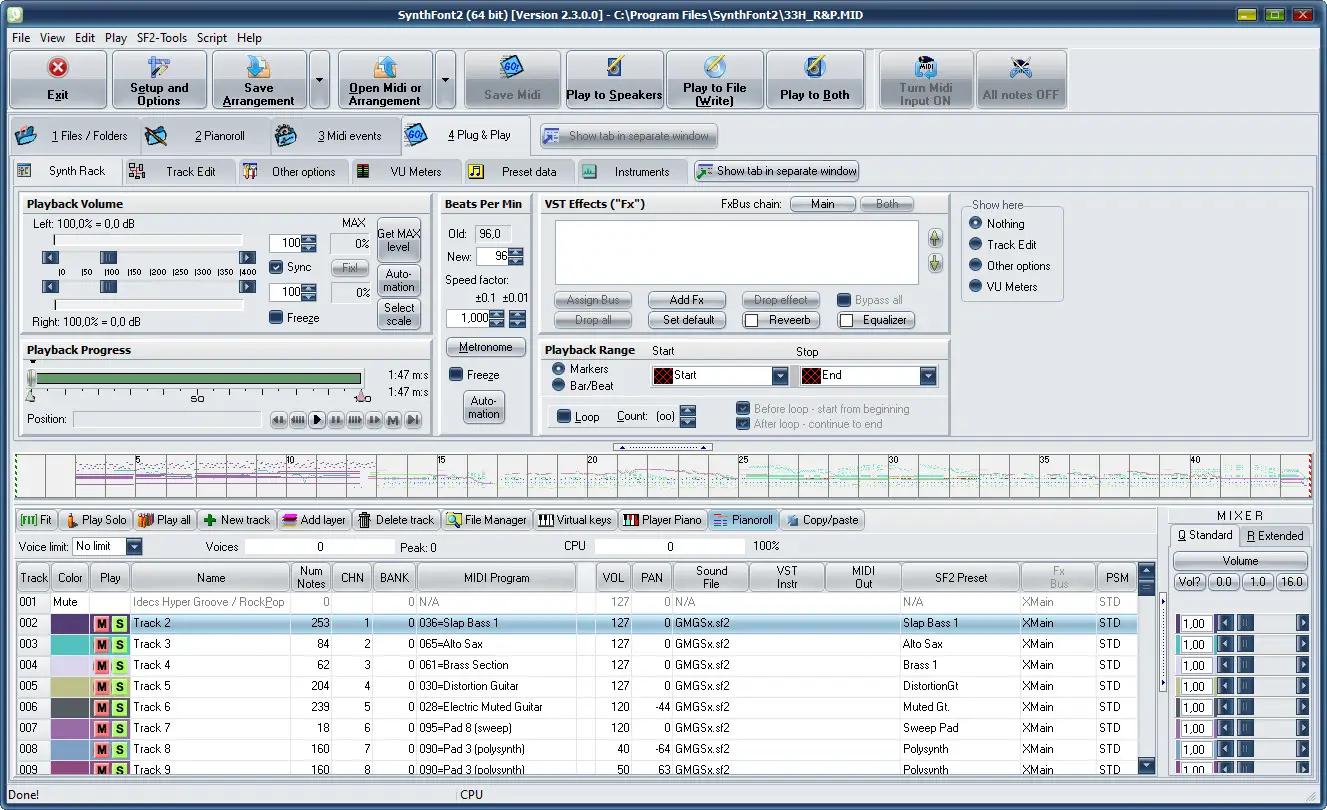Click the Metronome button
The height and width of the screenshot is (810, 1327).
click(x=486, y=347)
